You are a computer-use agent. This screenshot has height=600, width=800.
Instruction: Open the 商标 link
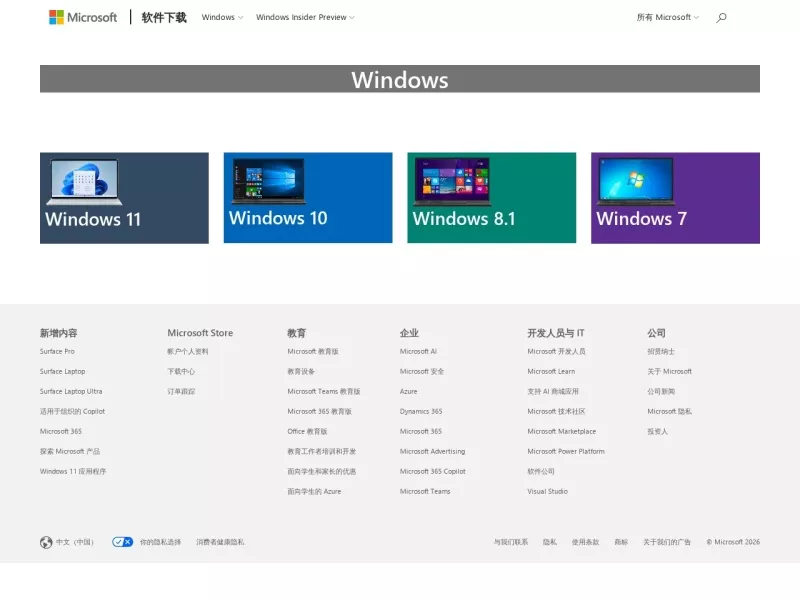(x=621, y=542)
